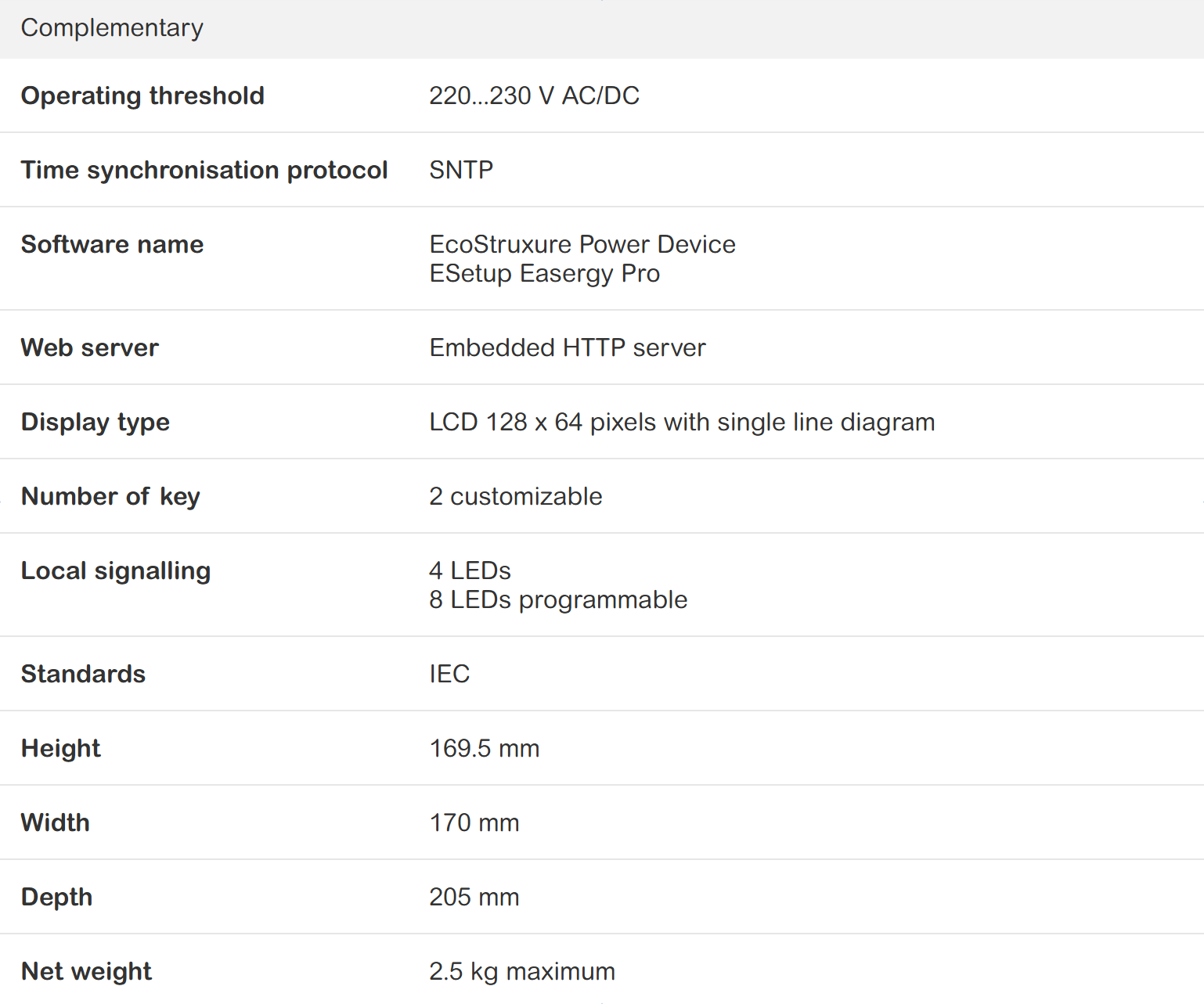Select the SNTP value text
Screen dimensions: 1204x1004
click(x=461, y=170)
